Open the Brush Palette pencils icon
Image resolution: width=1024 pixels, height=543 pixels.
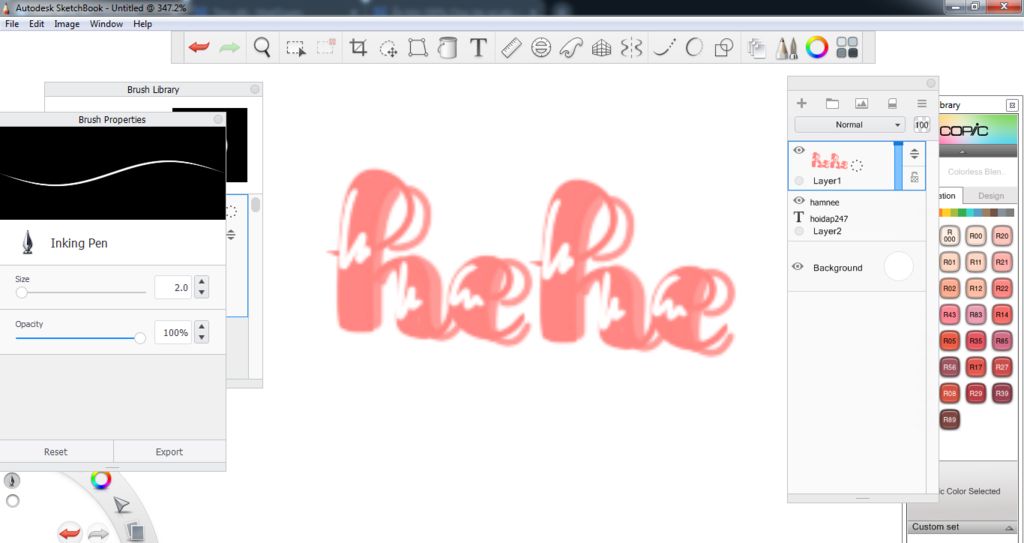pyautogui.click(x=786, y=48)
